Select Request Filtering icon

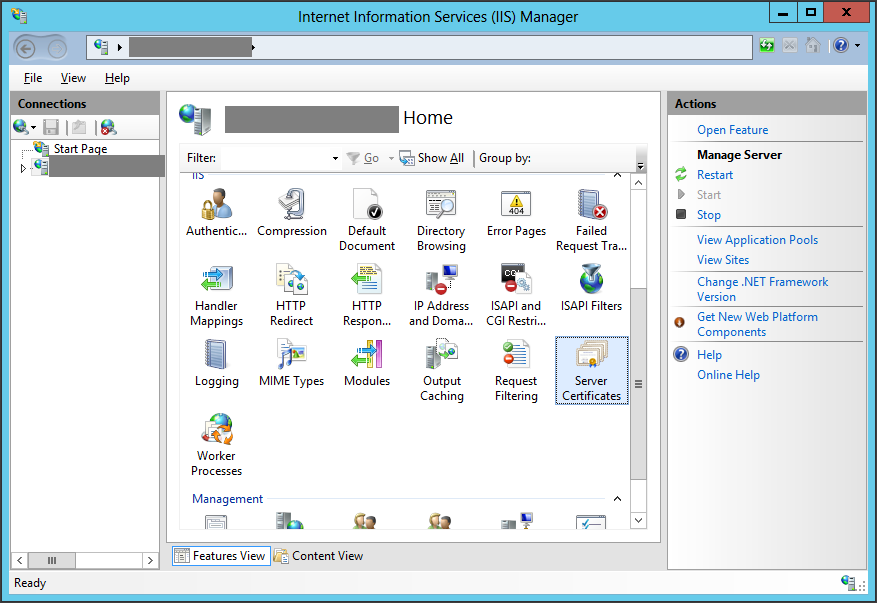[x=516, y=370]
